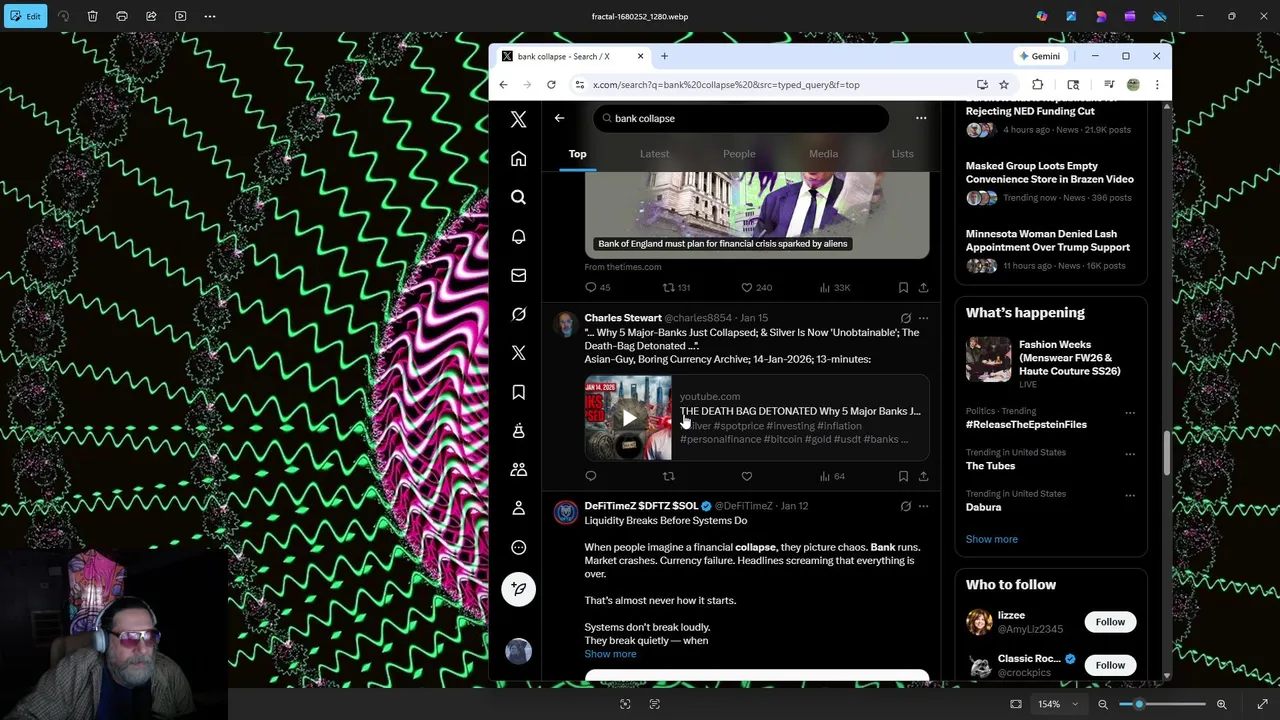The width and height of the screenshot is (1280, 720).
Task: Open Grok icon in the X sidebar
Action: [x=518, y=314]
